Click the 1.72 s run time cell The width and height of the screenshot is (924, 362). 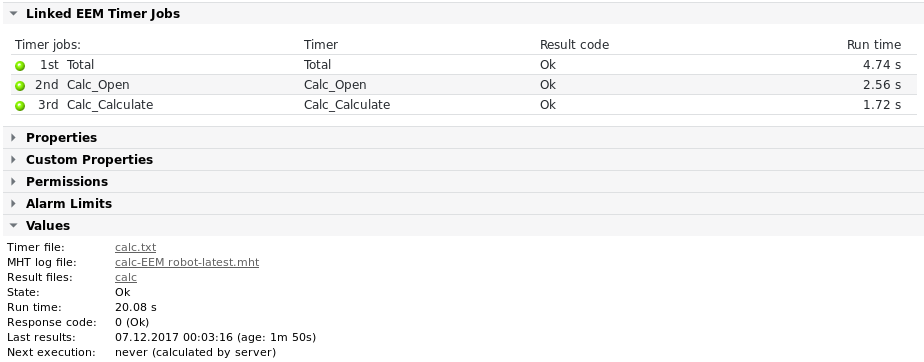click(x=882, y=105)
